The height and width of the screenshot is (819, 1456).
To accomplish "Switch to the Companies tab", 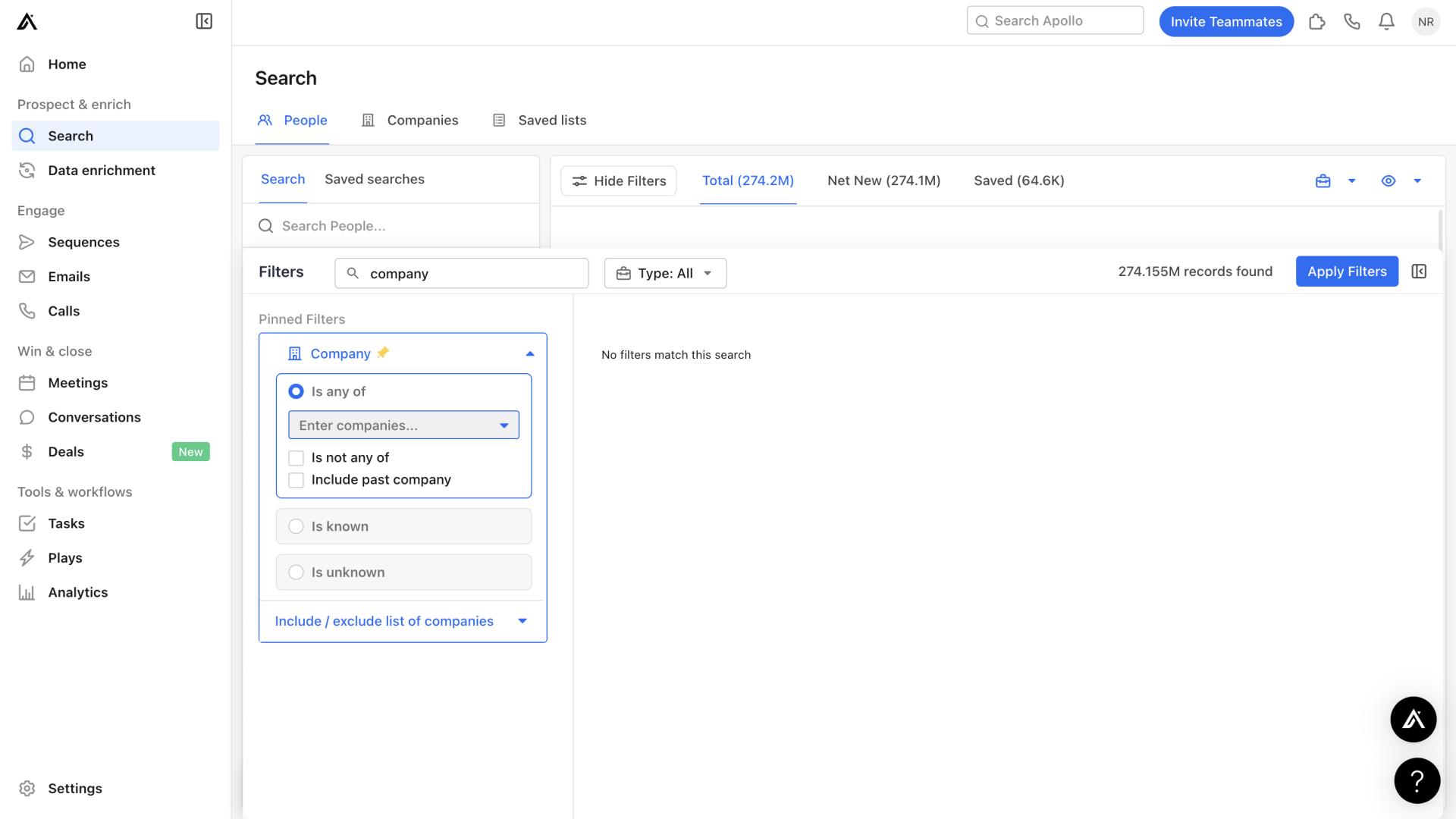I will click(x=422, y=120).
